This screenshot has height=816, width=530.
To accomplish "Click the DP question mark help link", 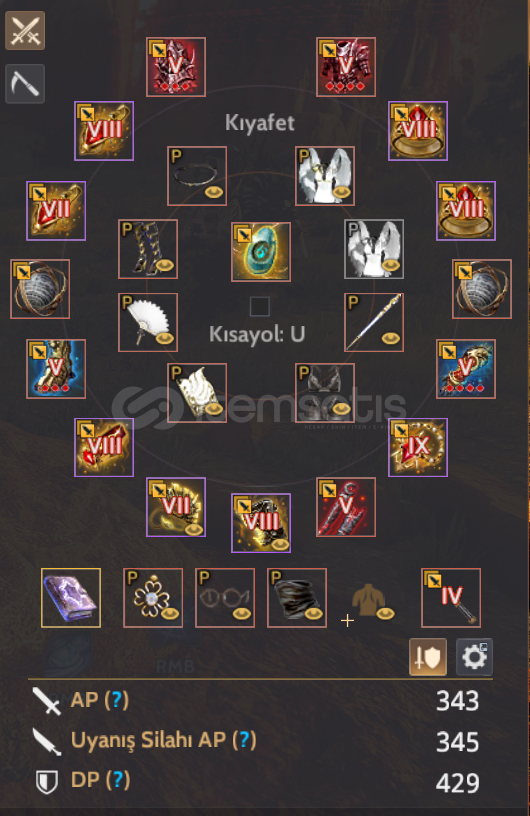I will click(118, 780).
